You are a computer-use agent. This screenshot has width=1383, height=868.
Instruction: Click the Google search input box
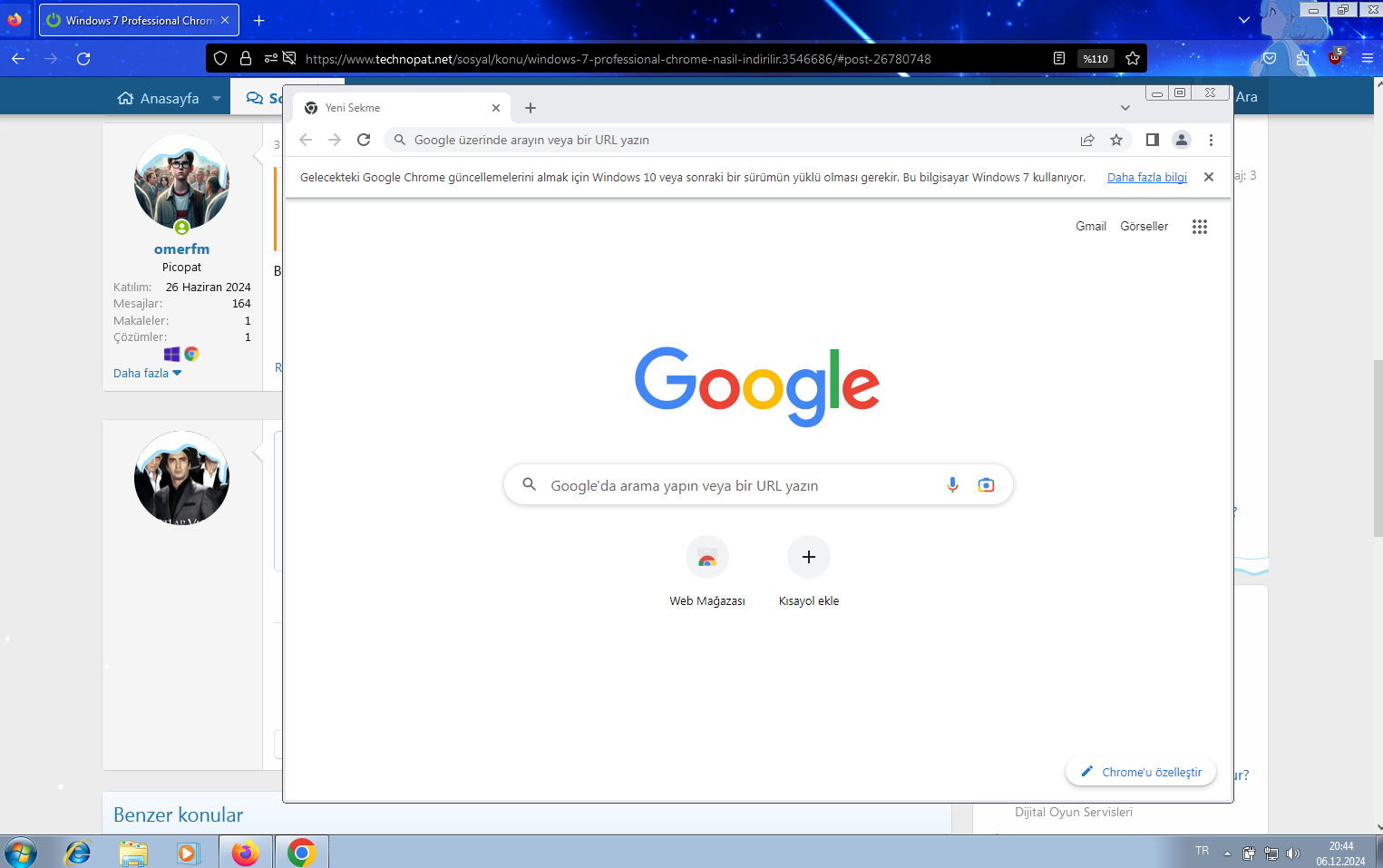(x=758, y=485)
